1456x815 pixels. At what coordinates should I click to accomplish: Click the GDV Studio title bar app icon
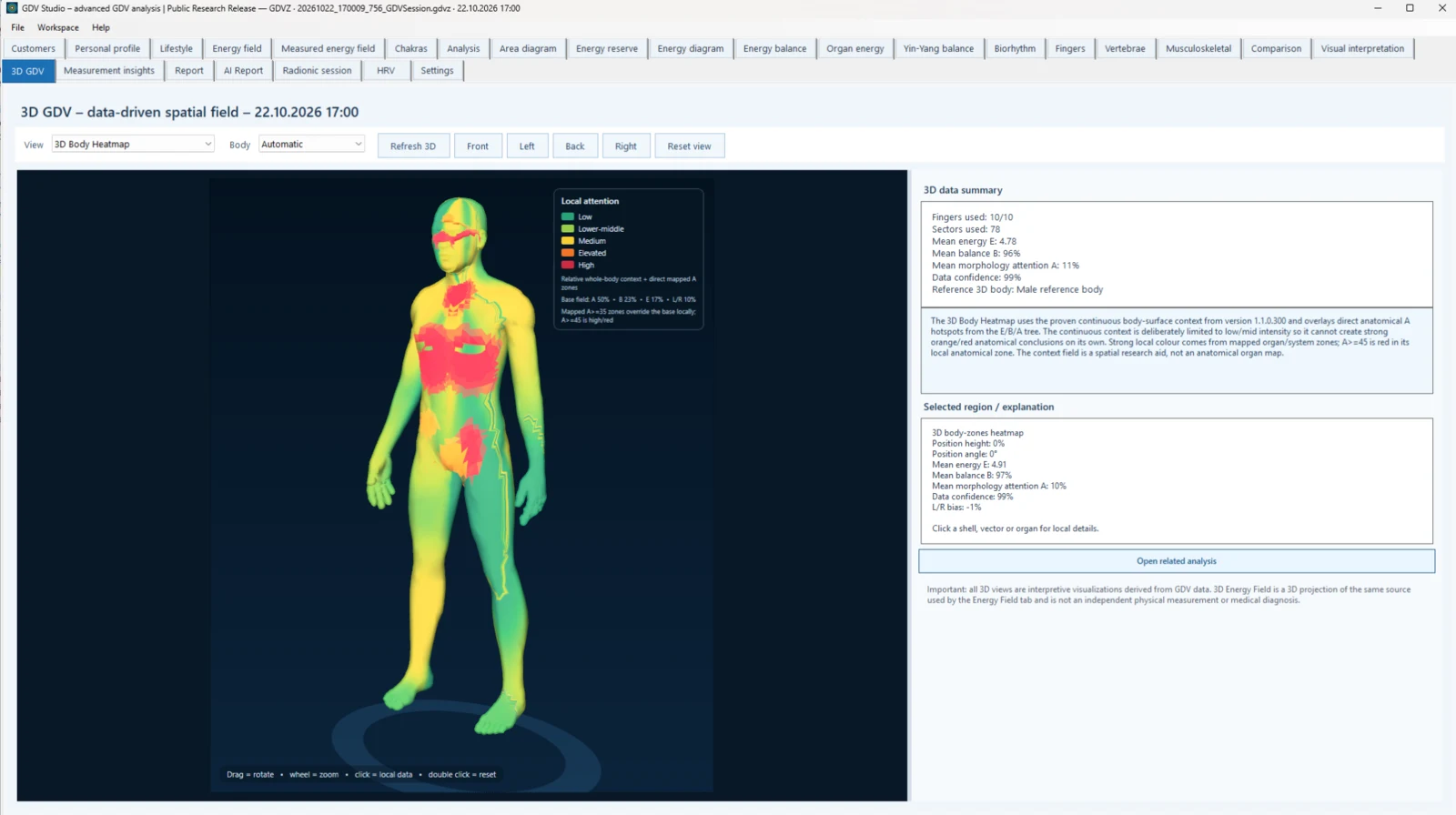click(x=12, y=8)
